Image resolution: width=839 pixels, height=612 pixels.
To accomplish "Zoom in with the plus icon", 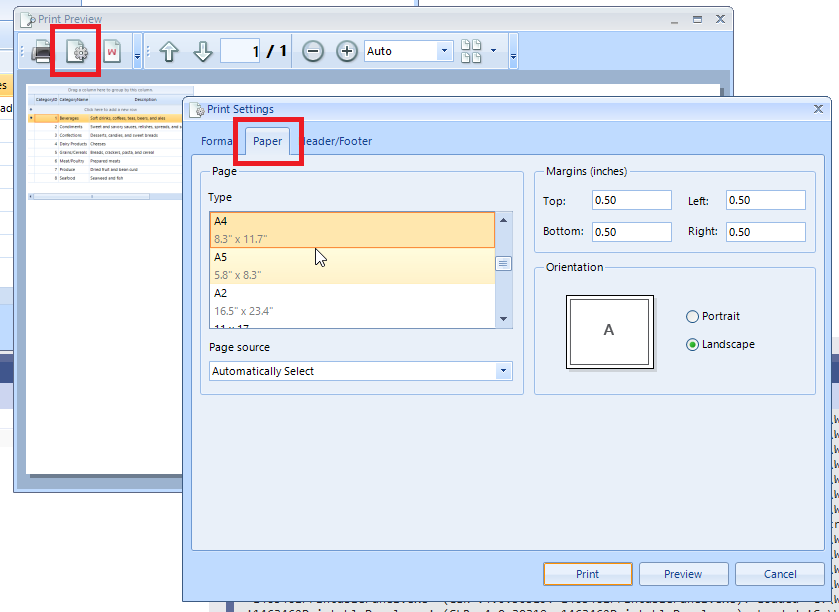I will (x=347, y=51).
